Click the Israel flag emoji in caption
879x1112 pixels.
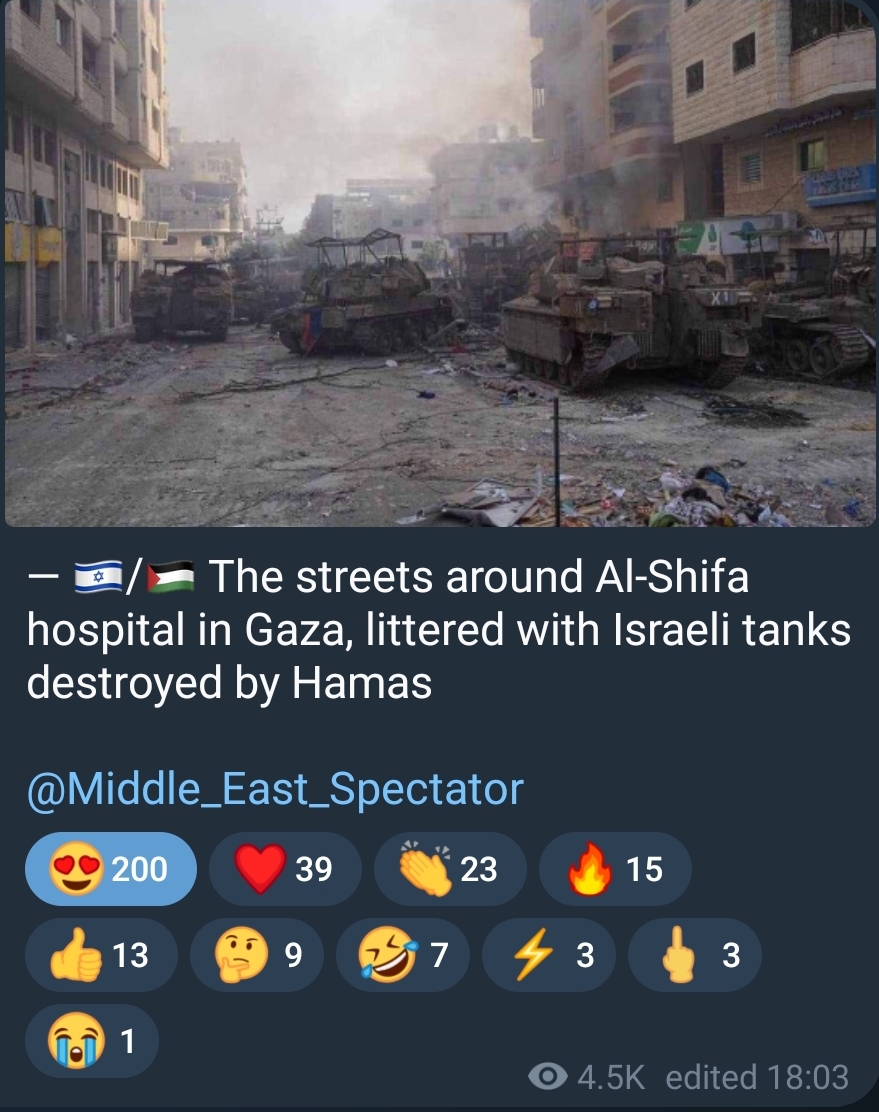99,576
